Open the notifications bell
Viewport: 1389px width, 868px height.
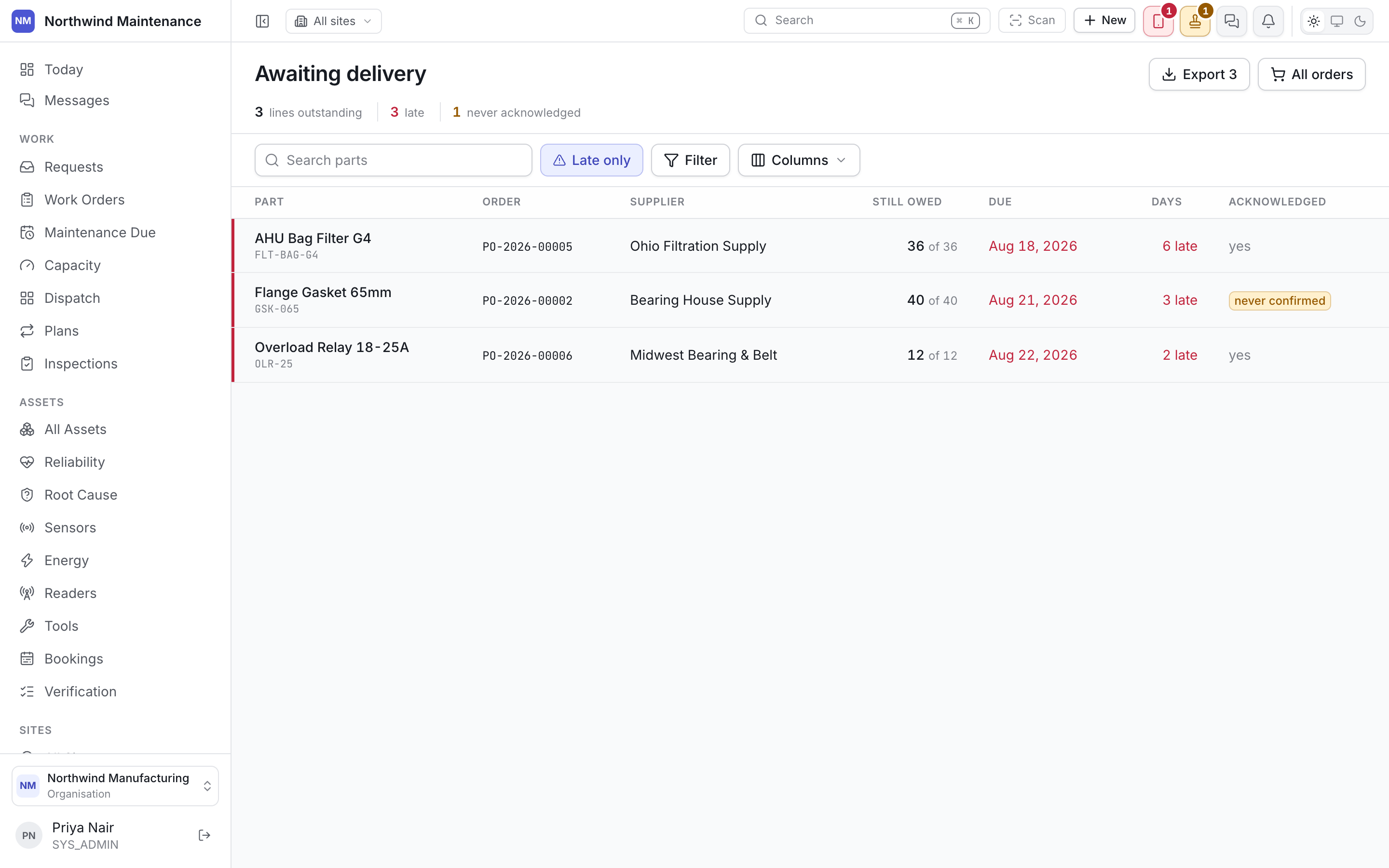coord(1268,21)
